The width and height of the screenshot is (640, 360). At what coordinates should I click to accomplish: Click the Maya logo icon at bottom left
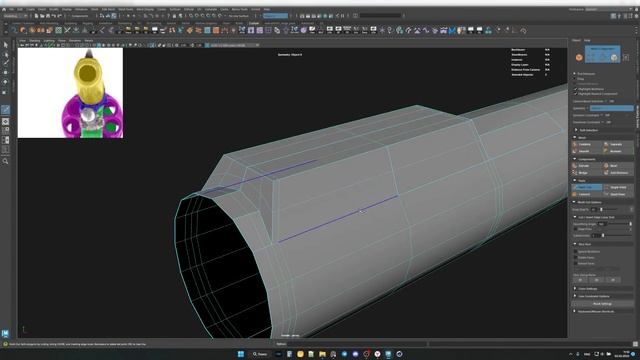tap(5, 333)
